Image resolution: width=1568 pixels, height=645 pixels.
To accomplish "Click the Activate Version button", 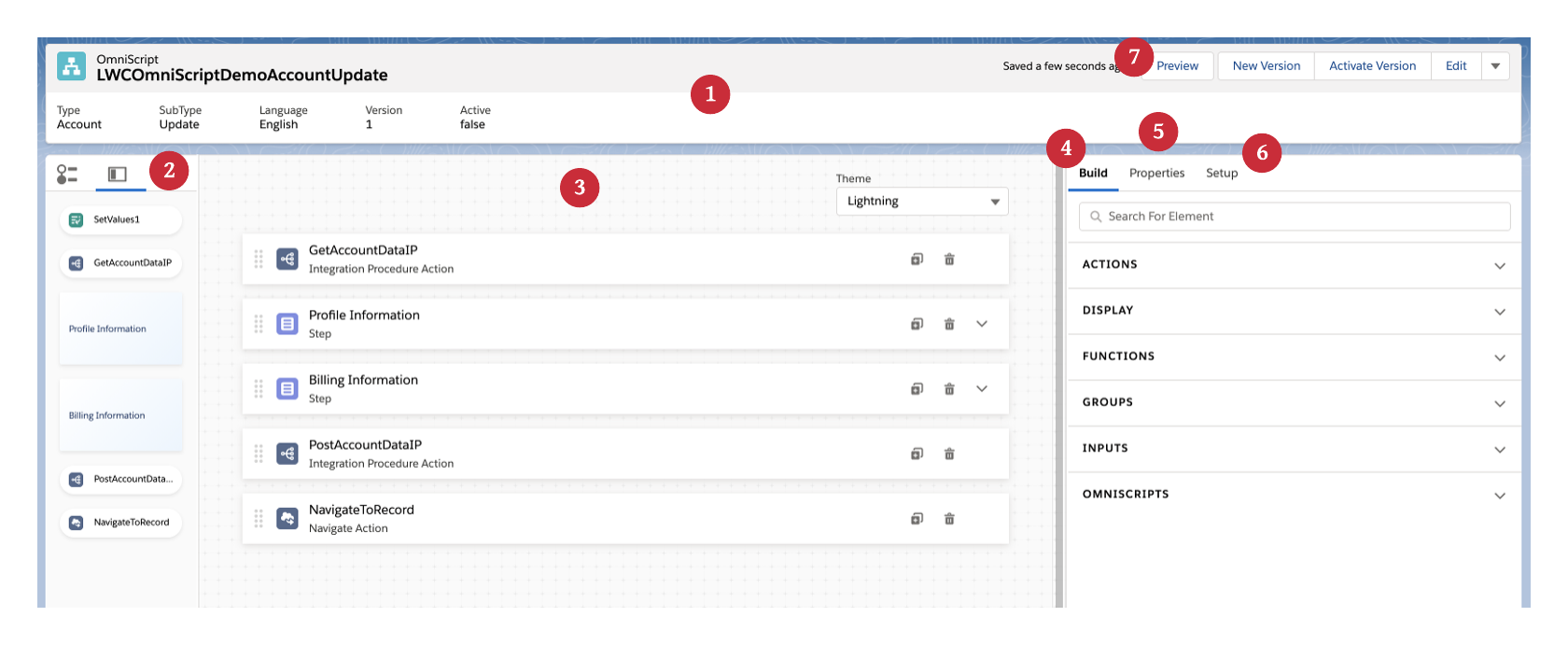I will tap(1372, 66).
